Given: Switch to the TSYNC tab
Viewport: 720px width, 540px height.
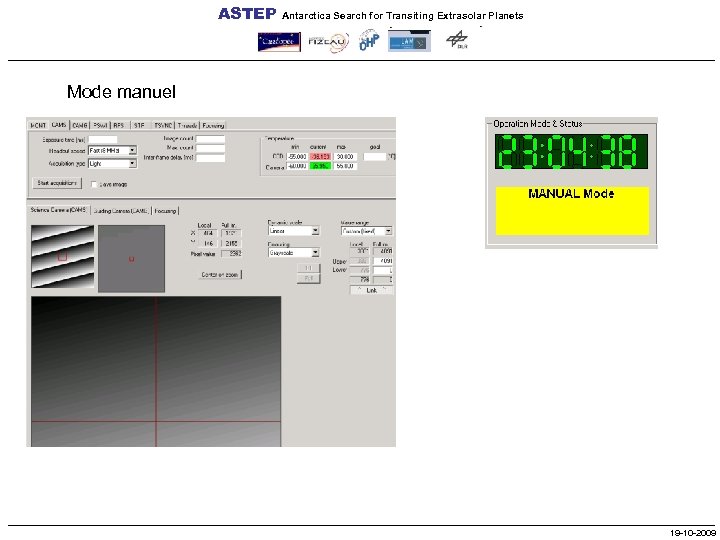Looking at the screenshot, I should (x=163, y=125).
